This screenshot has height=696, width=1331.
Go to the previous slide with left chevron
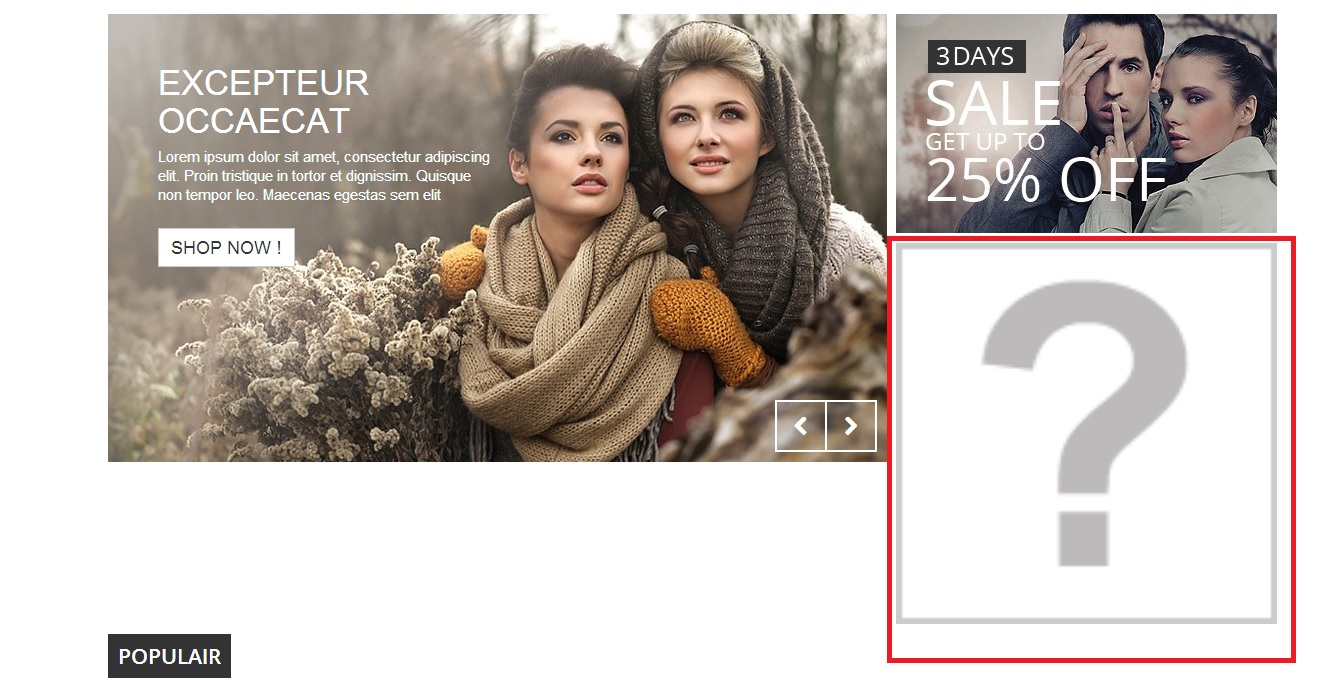point(801,426)
